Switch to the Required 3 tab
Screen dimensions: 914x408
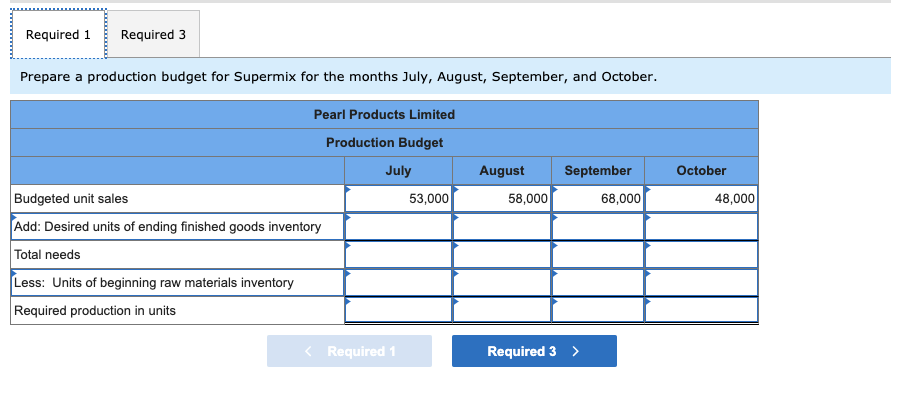pos(153,34)
